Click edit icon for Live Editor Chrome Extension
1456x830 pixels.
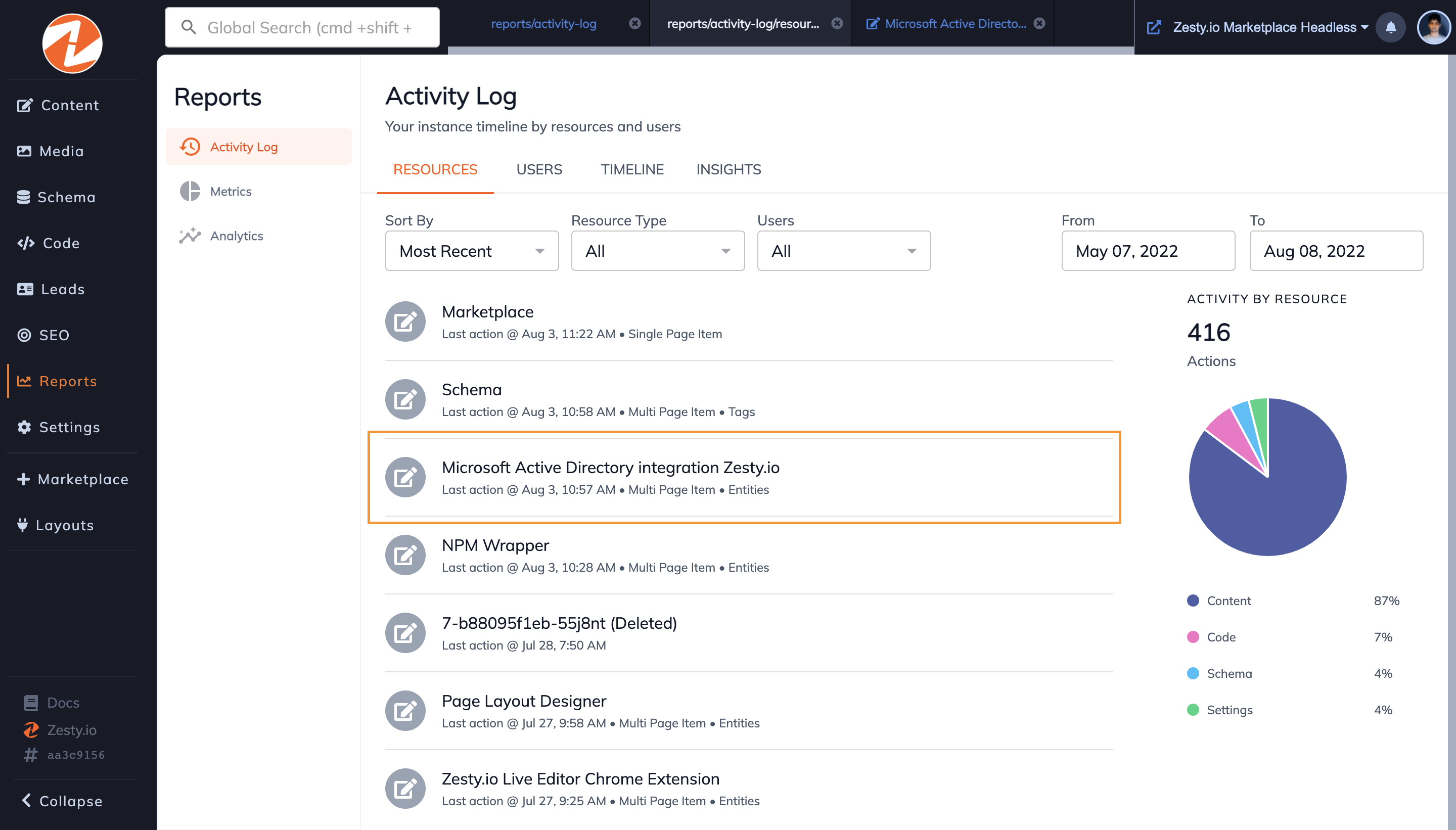coord(405,789)
